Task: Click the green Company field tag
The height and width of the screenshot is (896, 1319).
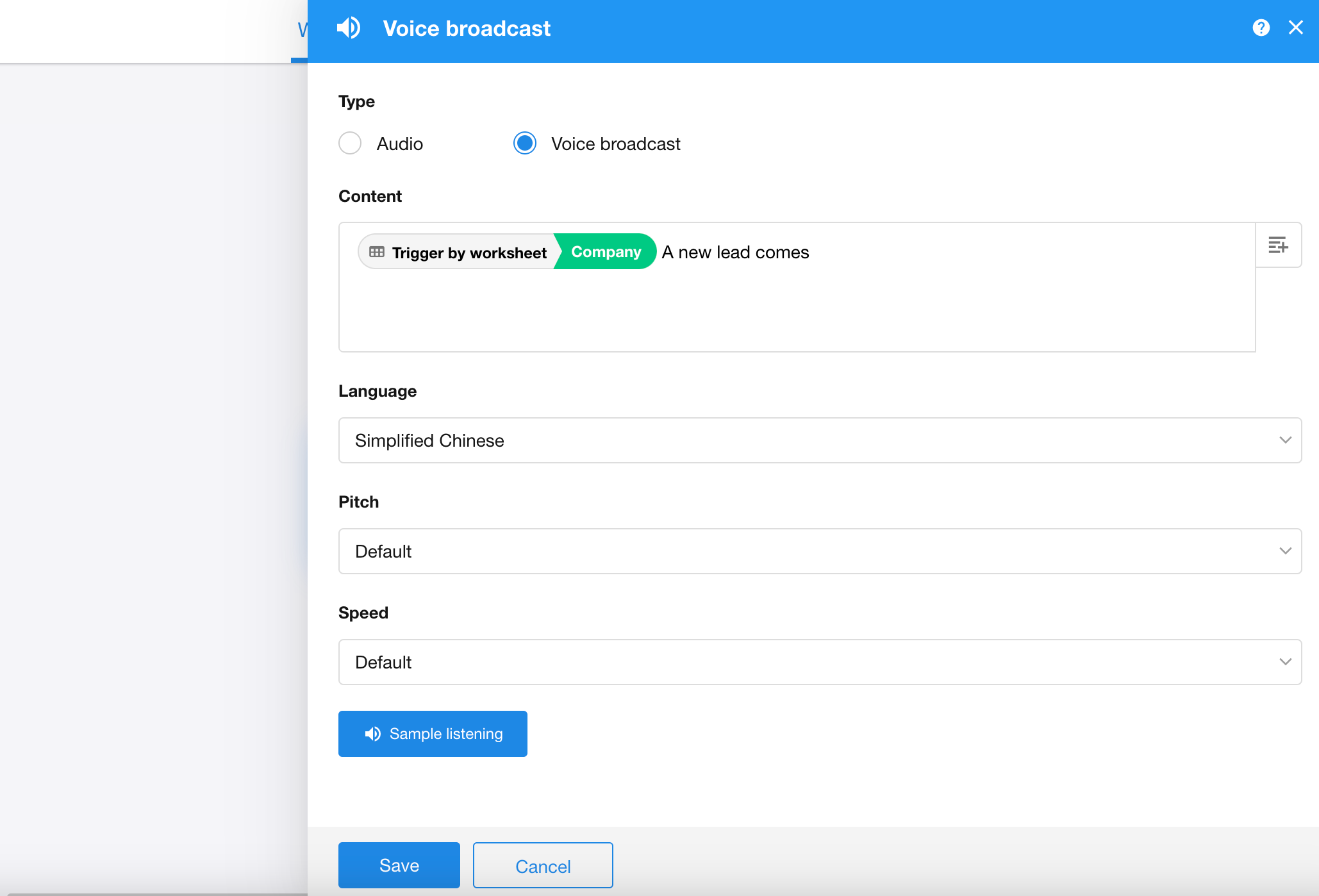Action: (x=606, y=252)
